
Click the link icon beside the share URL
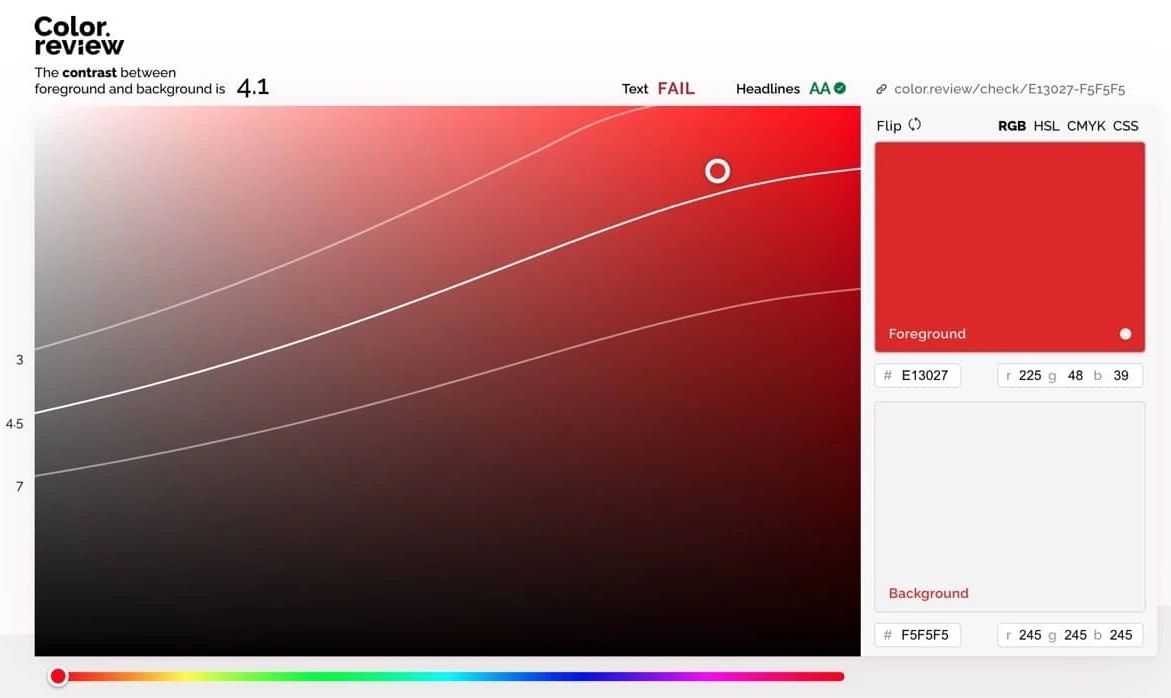point(881,89)
